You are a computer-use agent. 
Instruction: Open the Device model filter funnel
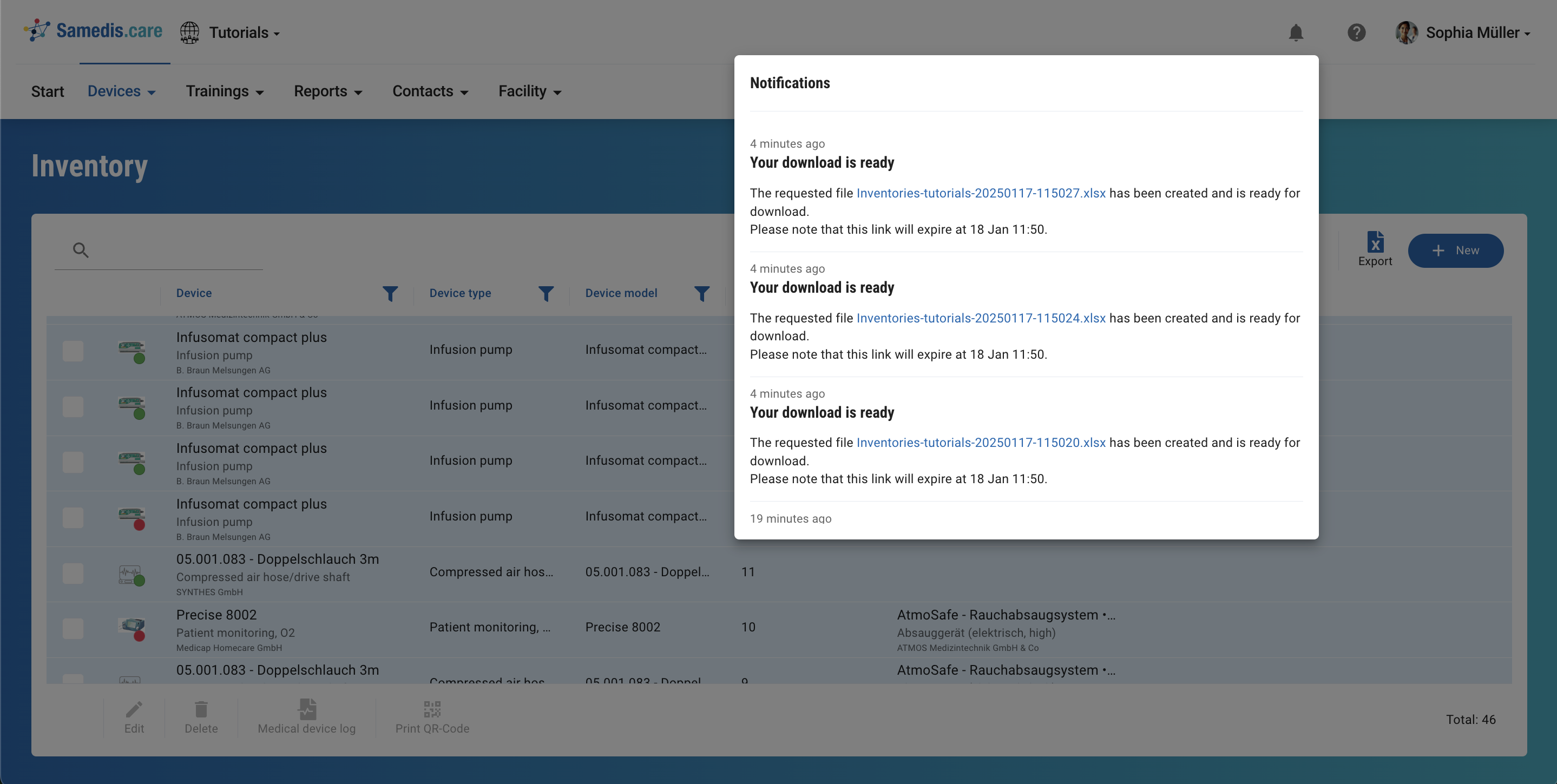[701, 294]
